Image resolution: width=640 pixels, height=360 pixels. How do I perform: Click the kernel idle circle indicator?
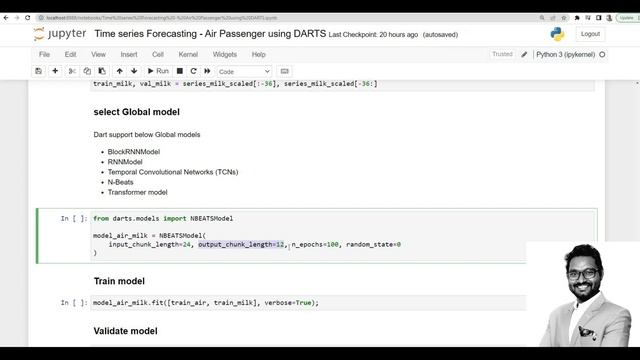pos(602,54)
